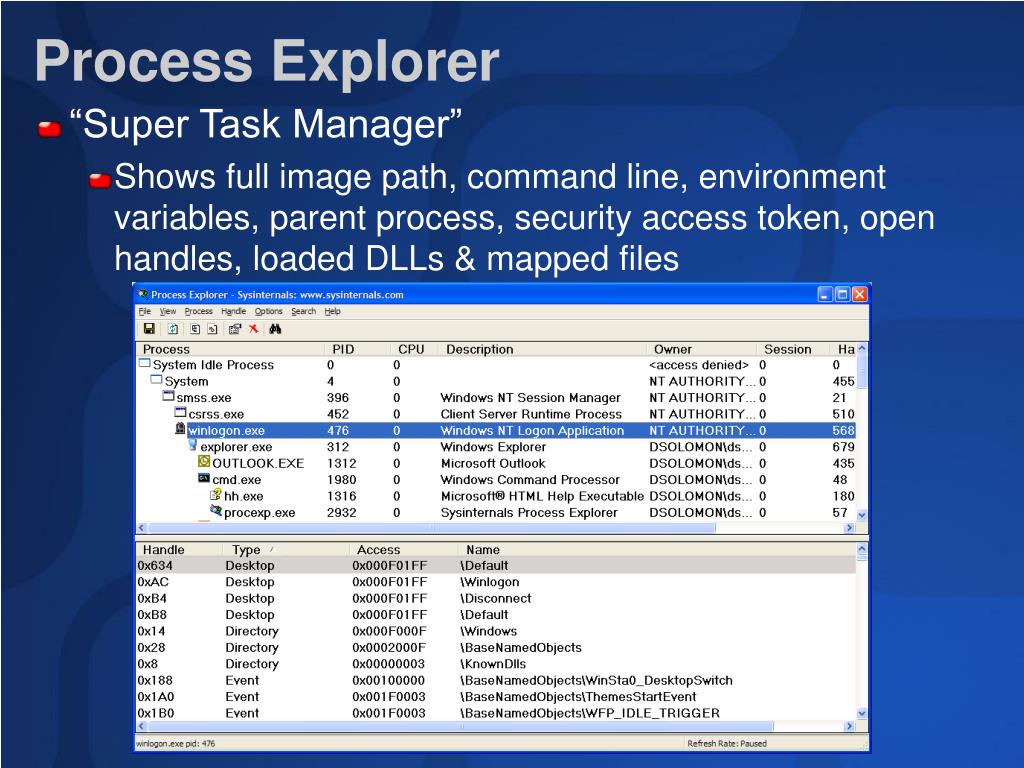The width and height of the screenshot is (1024, 768).
Task: Select handle 0x634 \Default row
Action: 496,566
